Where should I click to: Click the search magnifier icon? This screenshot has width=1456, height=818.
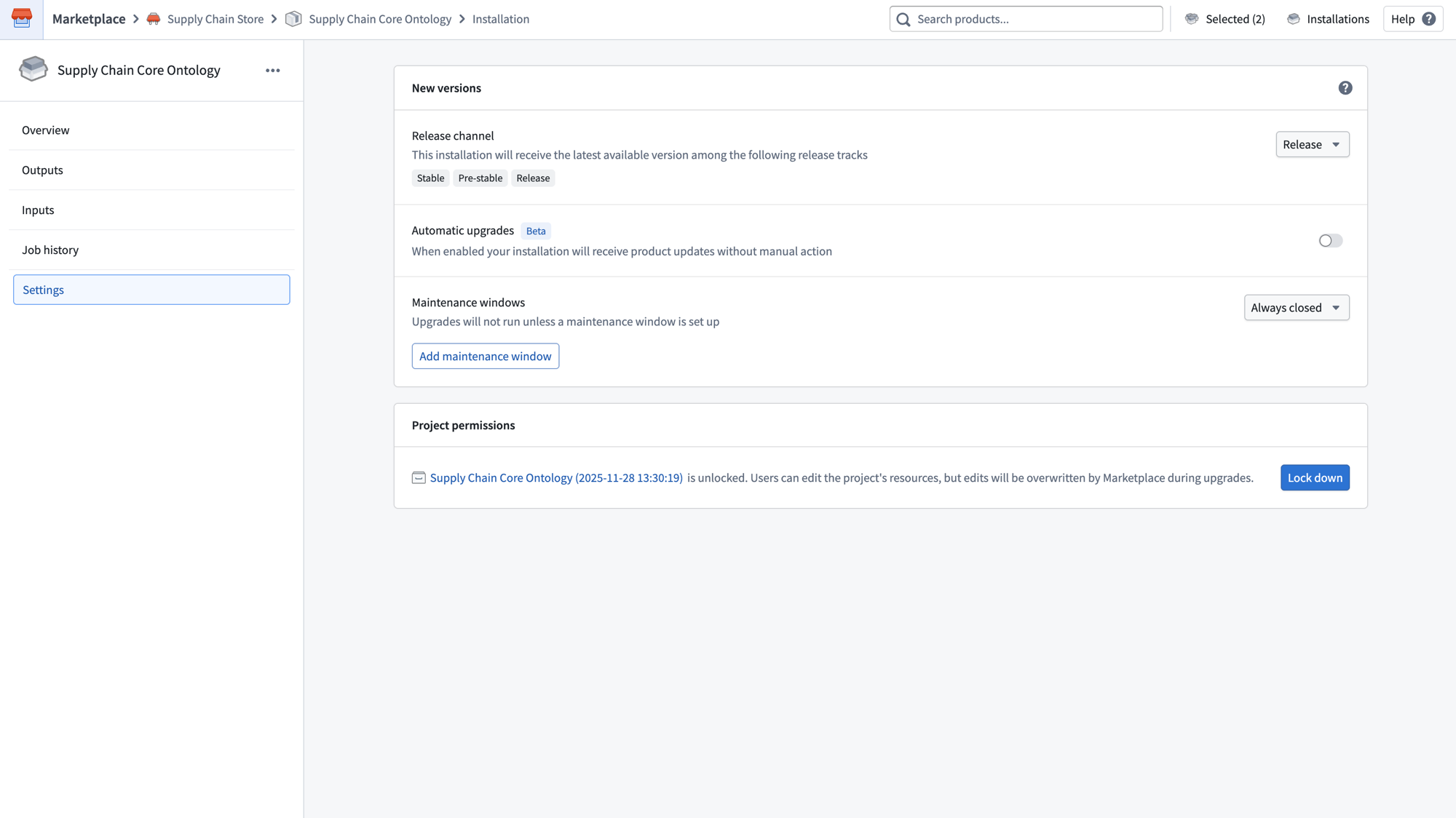903,20
